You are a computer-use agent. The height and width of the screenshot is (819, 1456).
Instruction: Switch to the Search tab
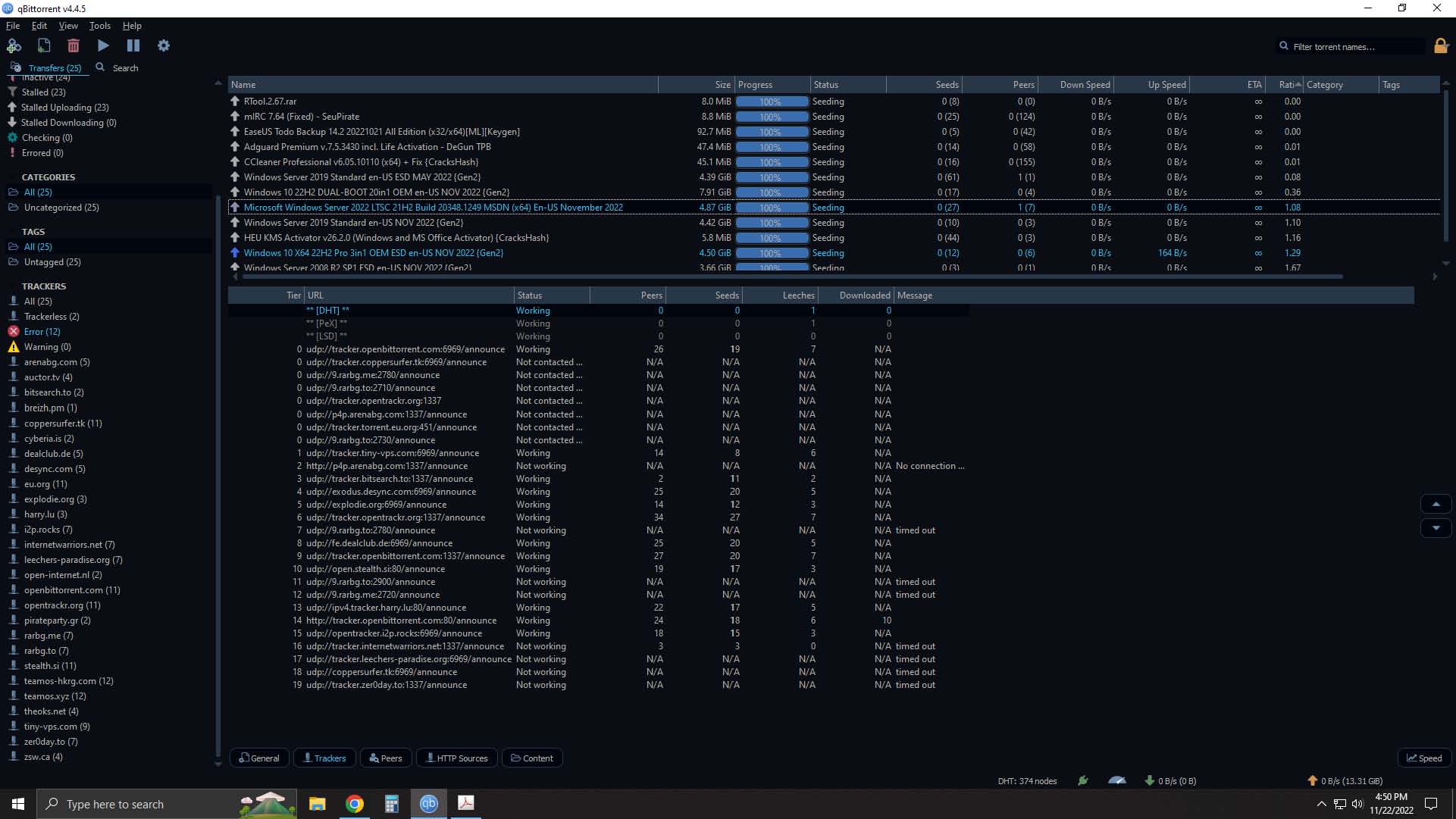[117, 68]
